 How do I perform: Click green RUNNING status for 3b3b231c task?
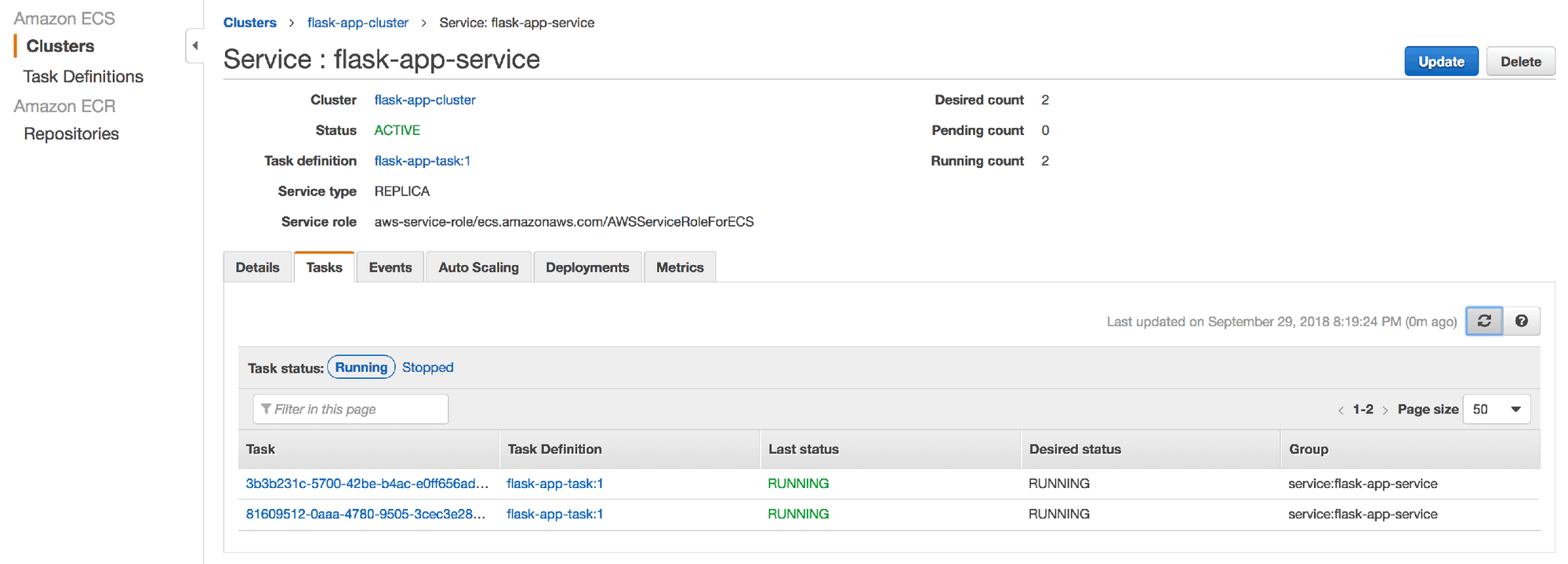point(798,483)
